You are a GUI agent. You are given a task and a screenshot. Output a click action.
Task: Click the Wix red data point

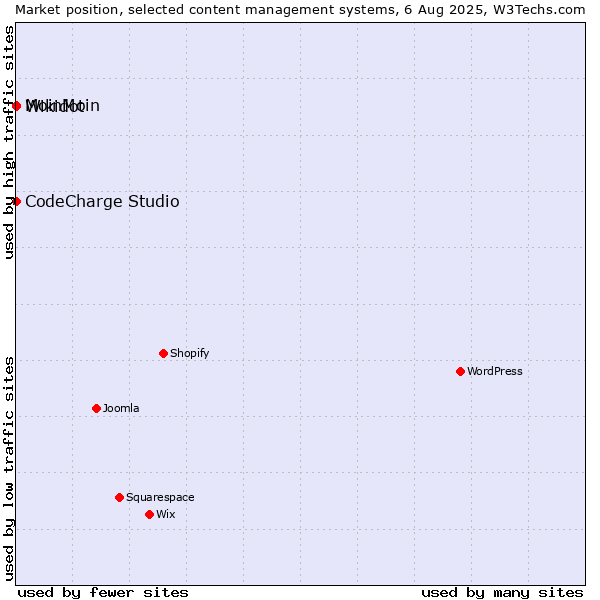(x=150, y=514)
